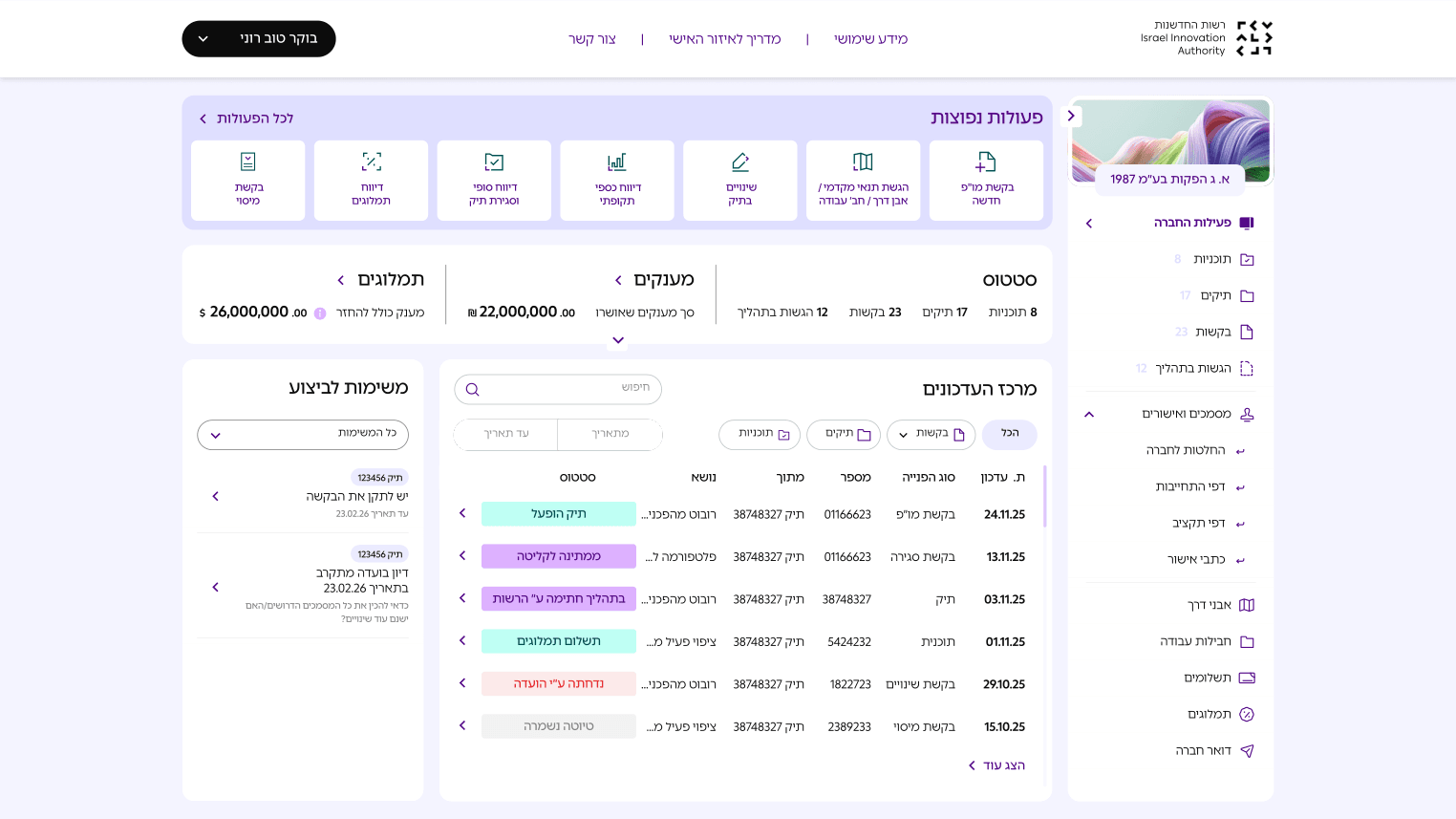Screen dimensions: 1456x819
Task: Open the דיווח סופי וסגירת תיק card
Action: pos(494,181)
